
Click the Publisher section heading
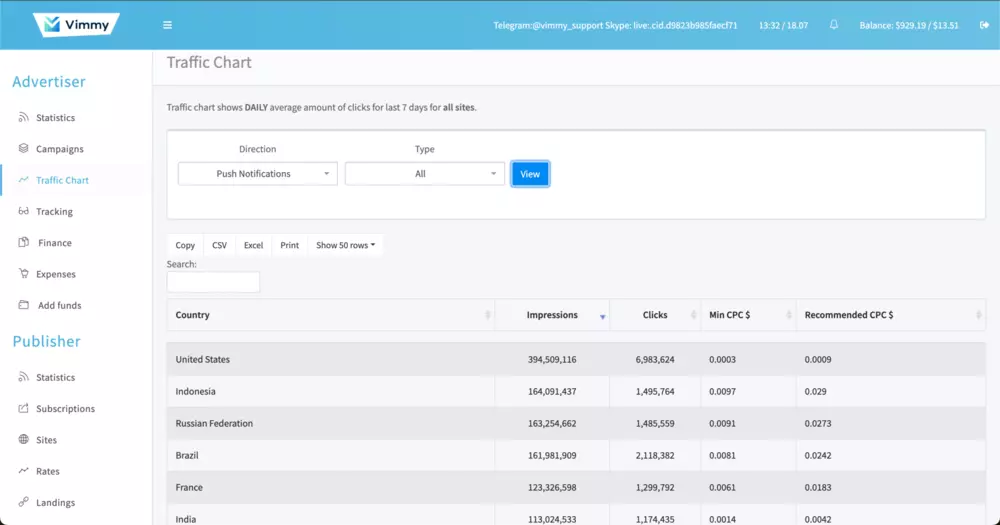(x=47, y=341)
